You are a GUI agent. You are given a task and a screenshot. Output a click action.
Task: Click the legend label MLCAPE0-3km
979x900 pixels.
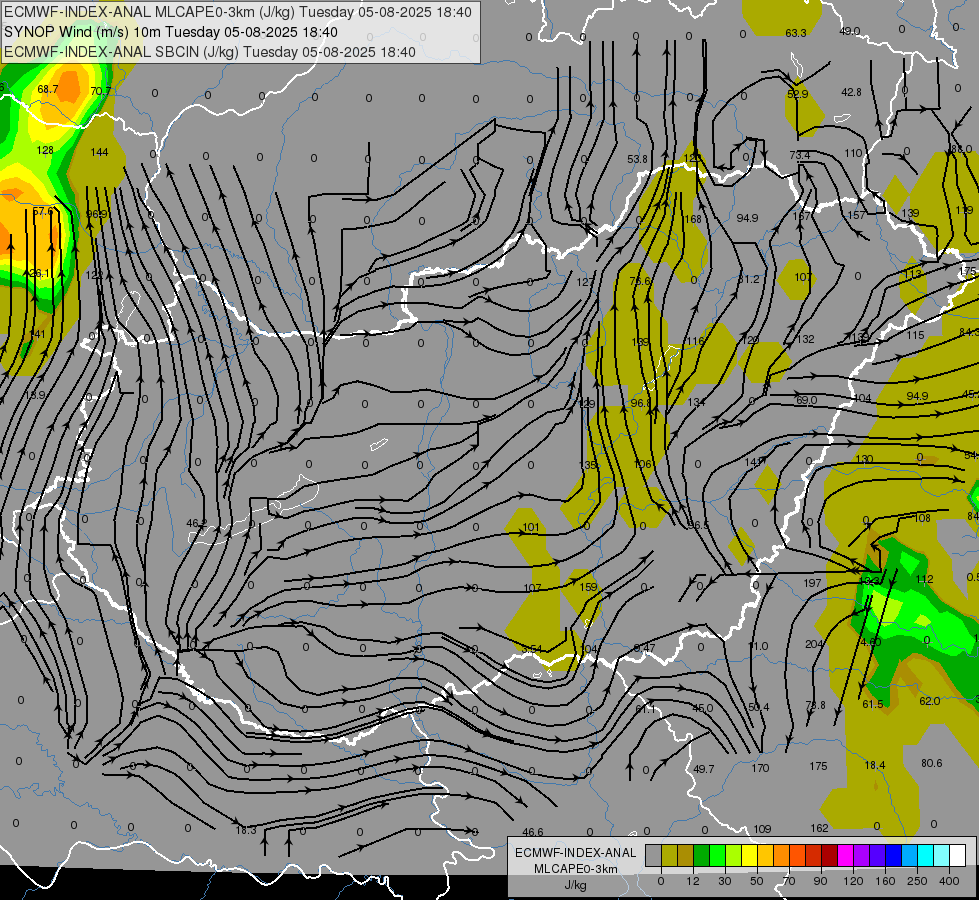[x=575, y=868]
